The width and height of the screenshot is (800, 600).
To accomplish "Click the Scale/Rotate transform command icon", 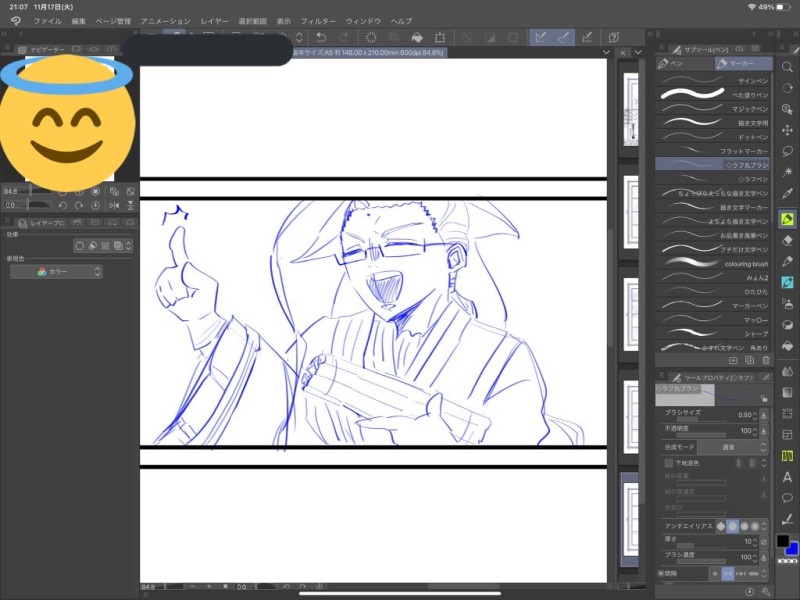I will (439, 37).
